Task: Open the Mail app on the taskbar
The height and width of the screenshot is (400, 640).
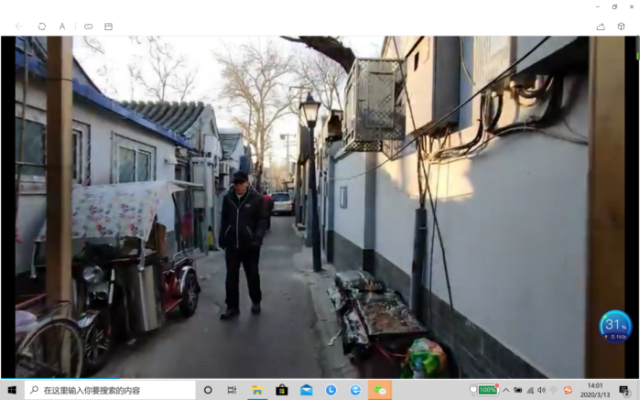Action: point(306,390)
